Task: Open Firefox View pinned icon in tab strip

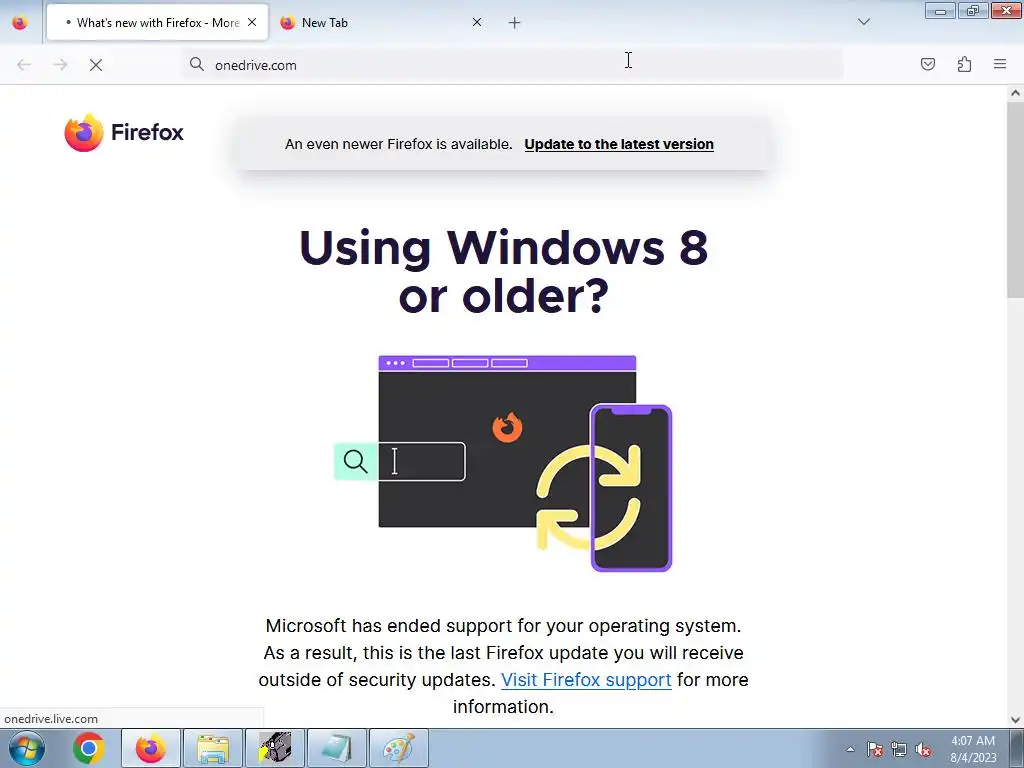Action: [x=20, y=23]
